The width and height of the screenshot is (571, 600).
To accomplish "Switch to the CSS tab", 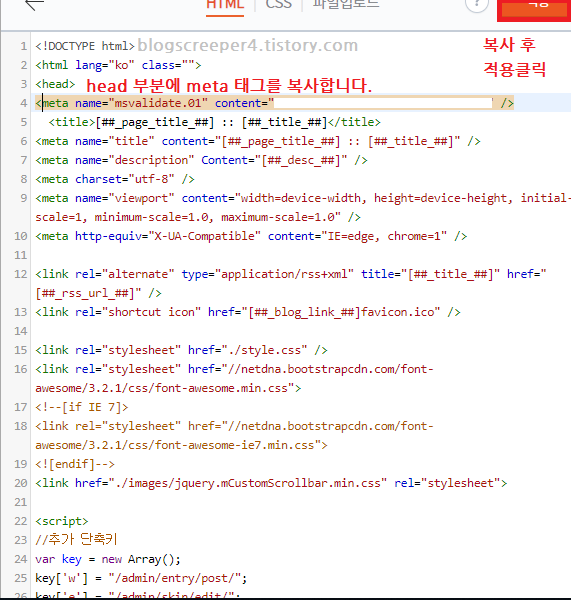I will tap(279, 5).
